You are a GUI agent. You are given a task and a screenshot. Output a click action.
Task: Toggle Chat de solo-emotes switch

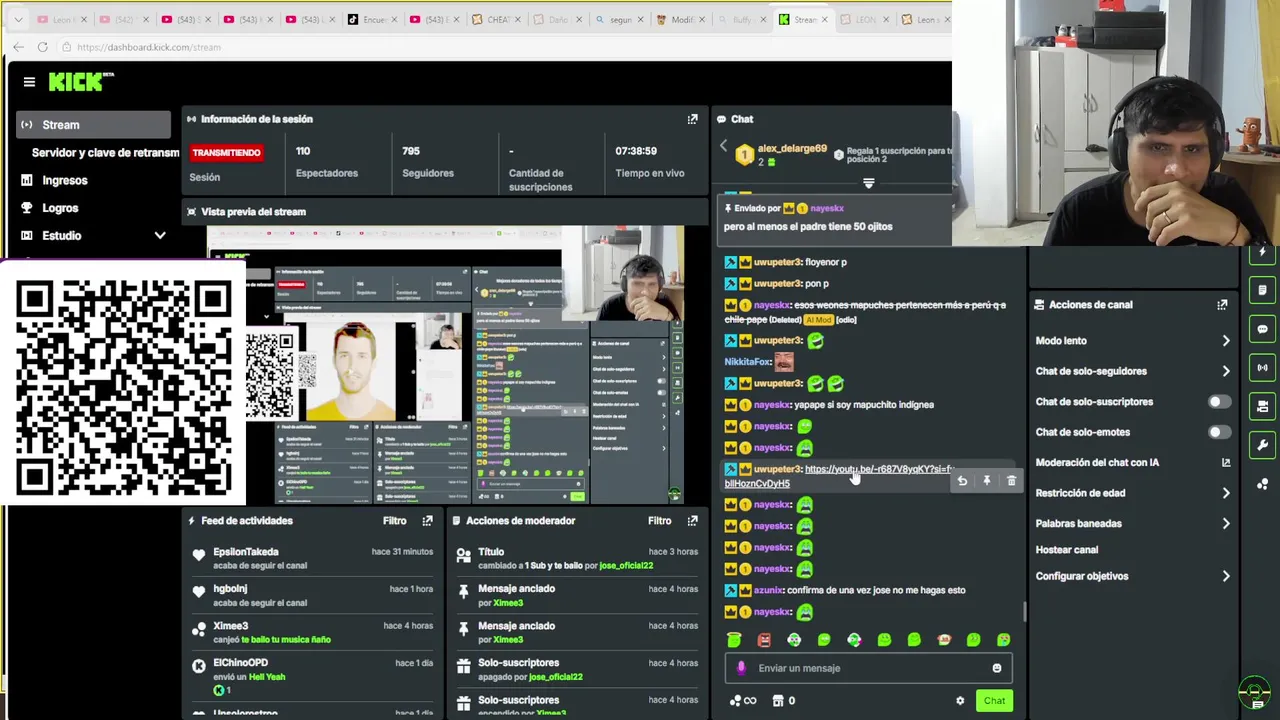tap(1219, 432)
